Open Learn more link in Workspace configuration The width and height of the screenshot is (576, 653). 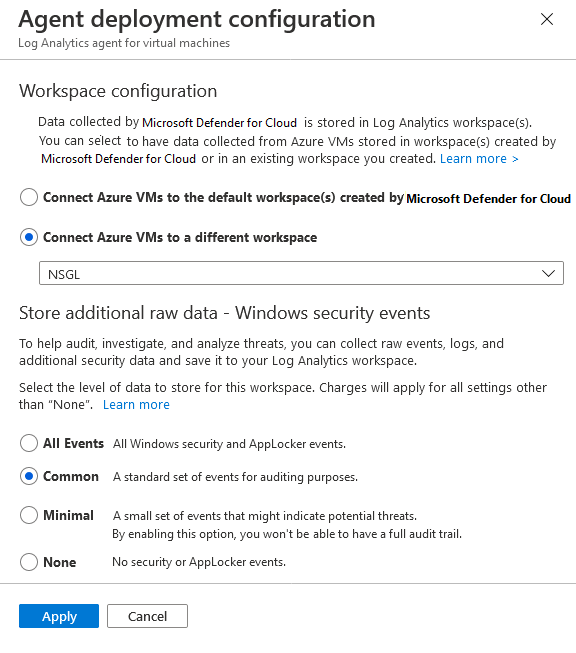pyautogui.click(x=479, y=159)
